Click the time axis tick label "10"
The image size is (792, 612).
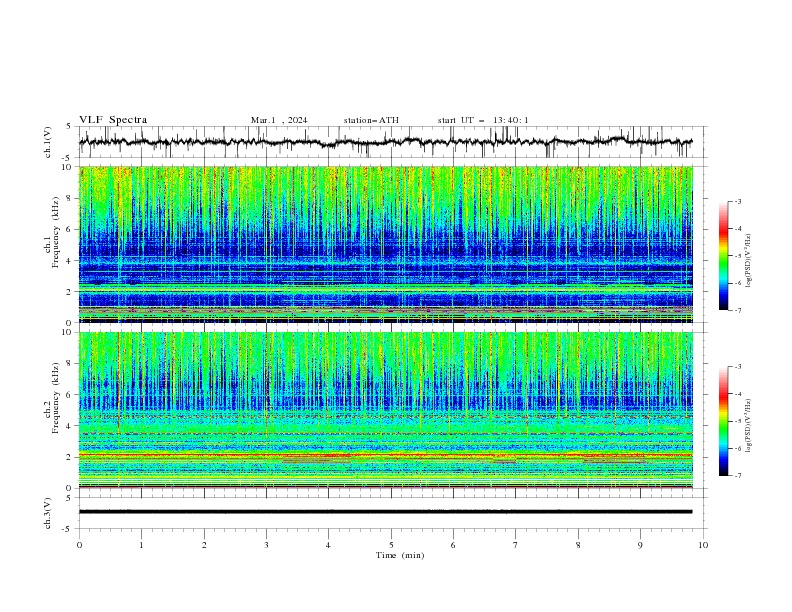(x=703, y=545)
